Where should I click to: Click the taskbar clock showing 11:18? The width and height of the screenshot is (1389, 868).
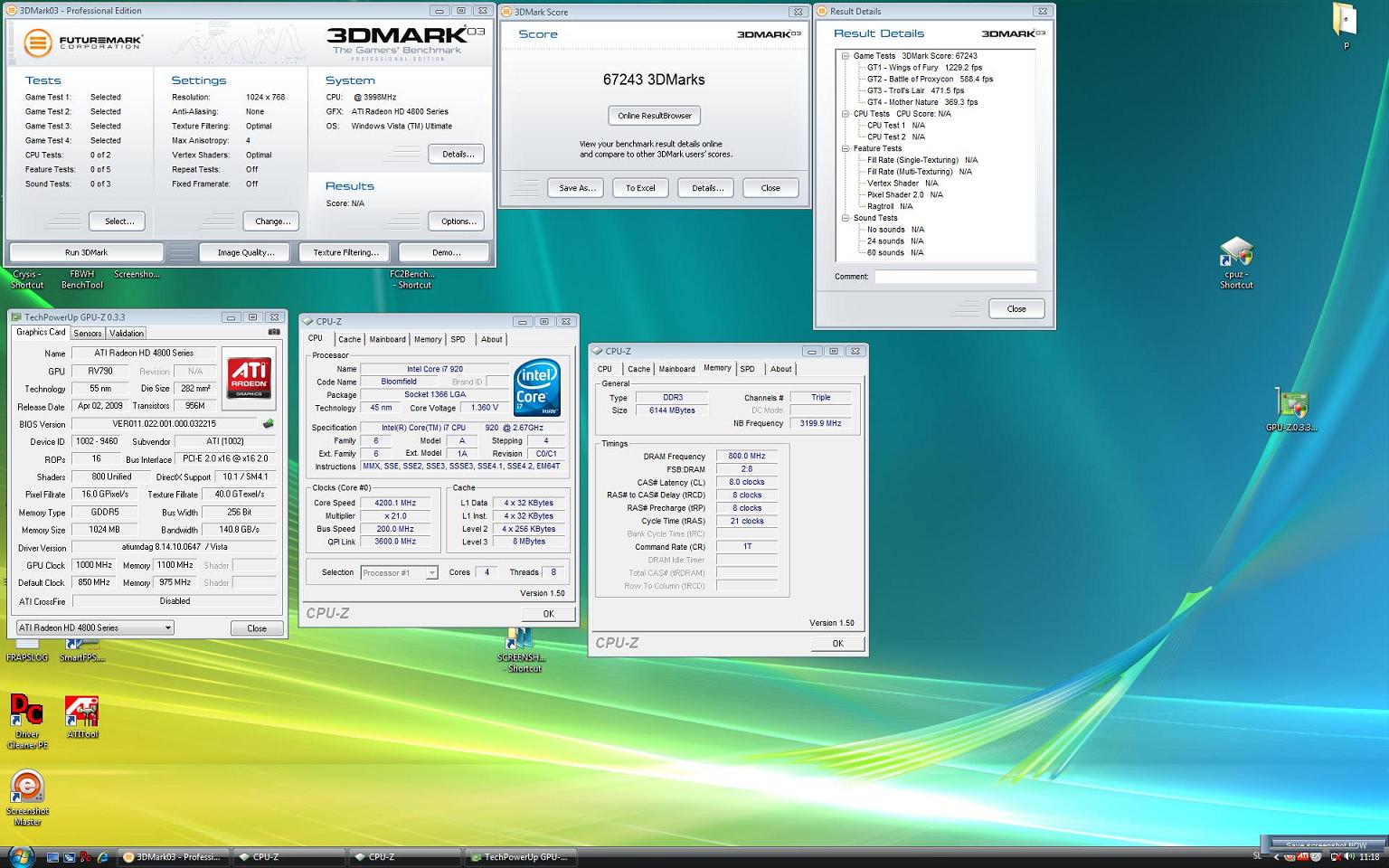tap(1369, 856)
